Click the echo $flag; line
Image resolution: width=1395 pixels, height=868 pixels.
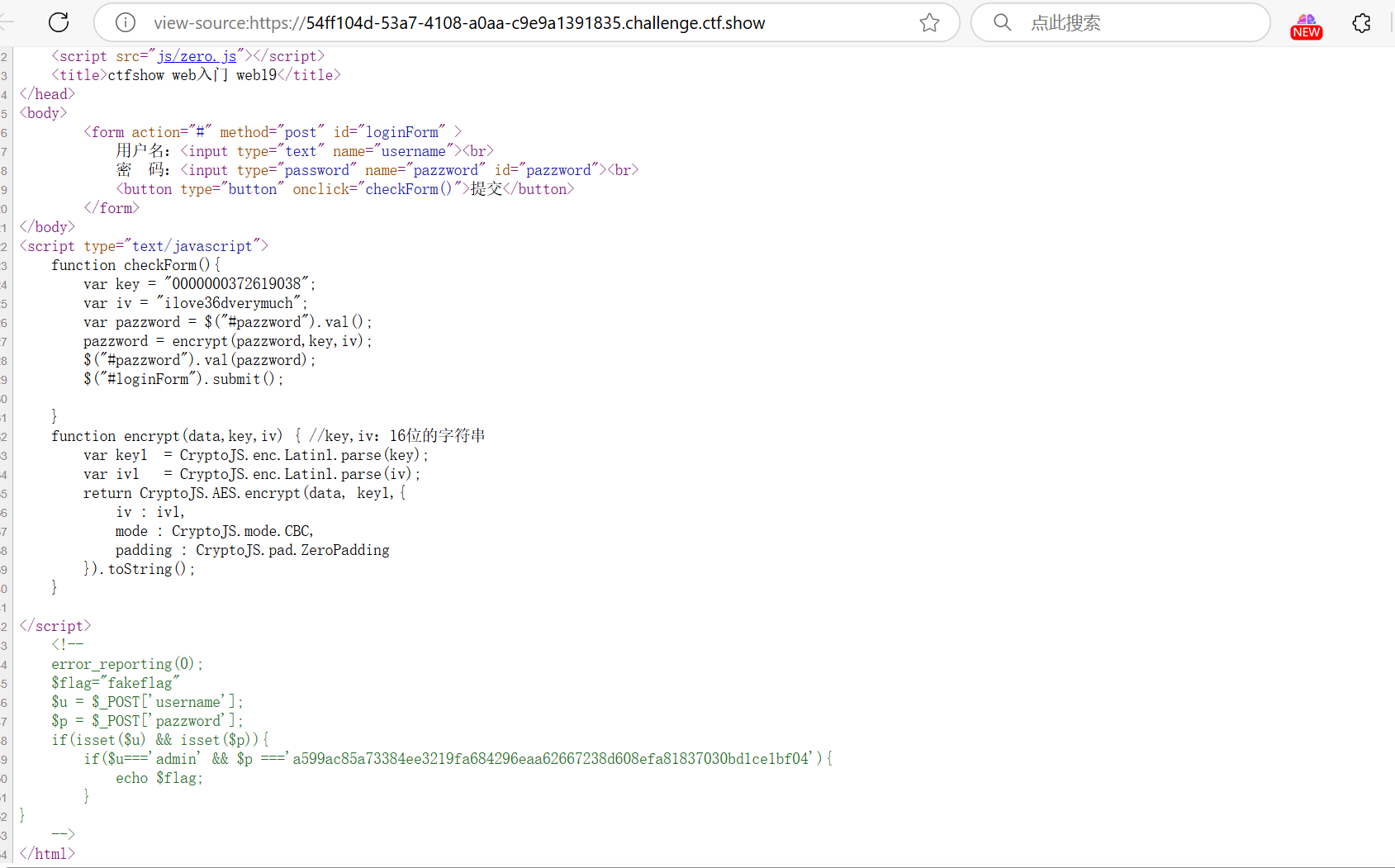[x=159, y=778]
